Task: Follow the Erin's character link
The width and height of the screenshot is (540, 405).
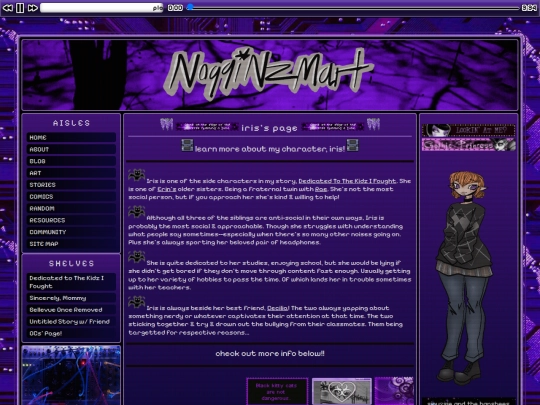Action: (x=167, y=189)
